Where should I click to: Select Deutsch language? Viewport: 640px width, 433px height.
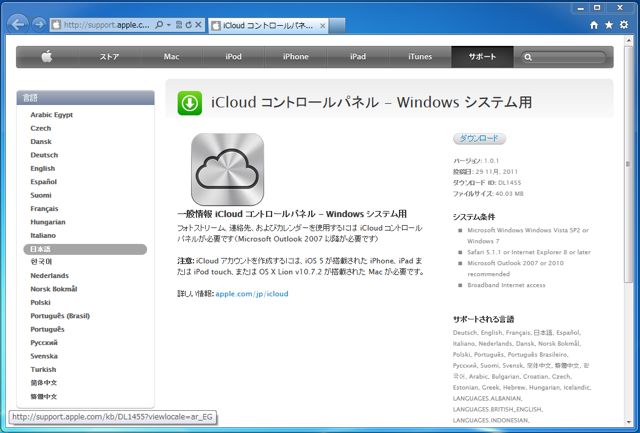click(44, 155)
